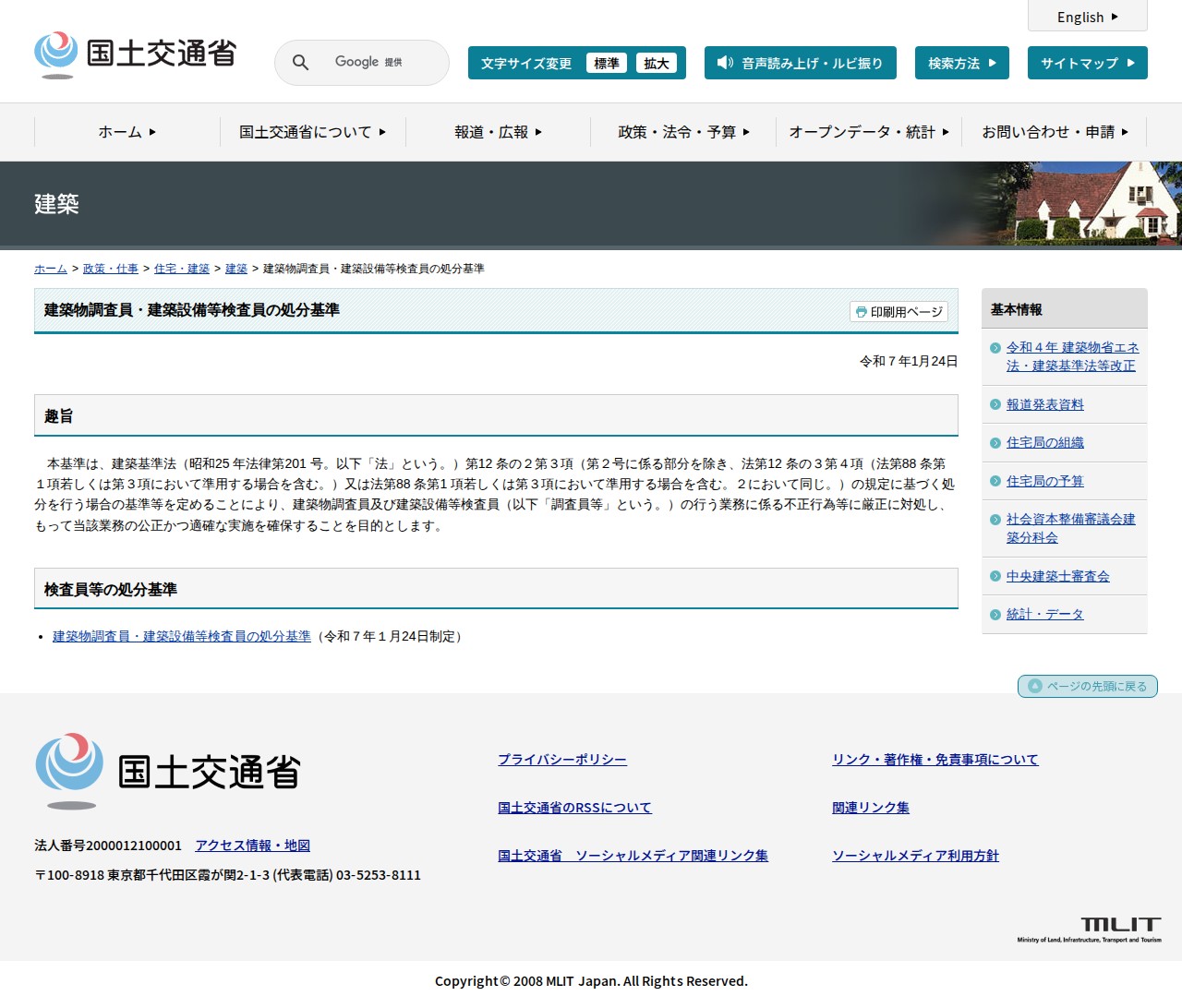The width and height of the screenshot is (1182, 1008).
Task: Click bullet icon beside 統計・データ
Action: (995, 615)
